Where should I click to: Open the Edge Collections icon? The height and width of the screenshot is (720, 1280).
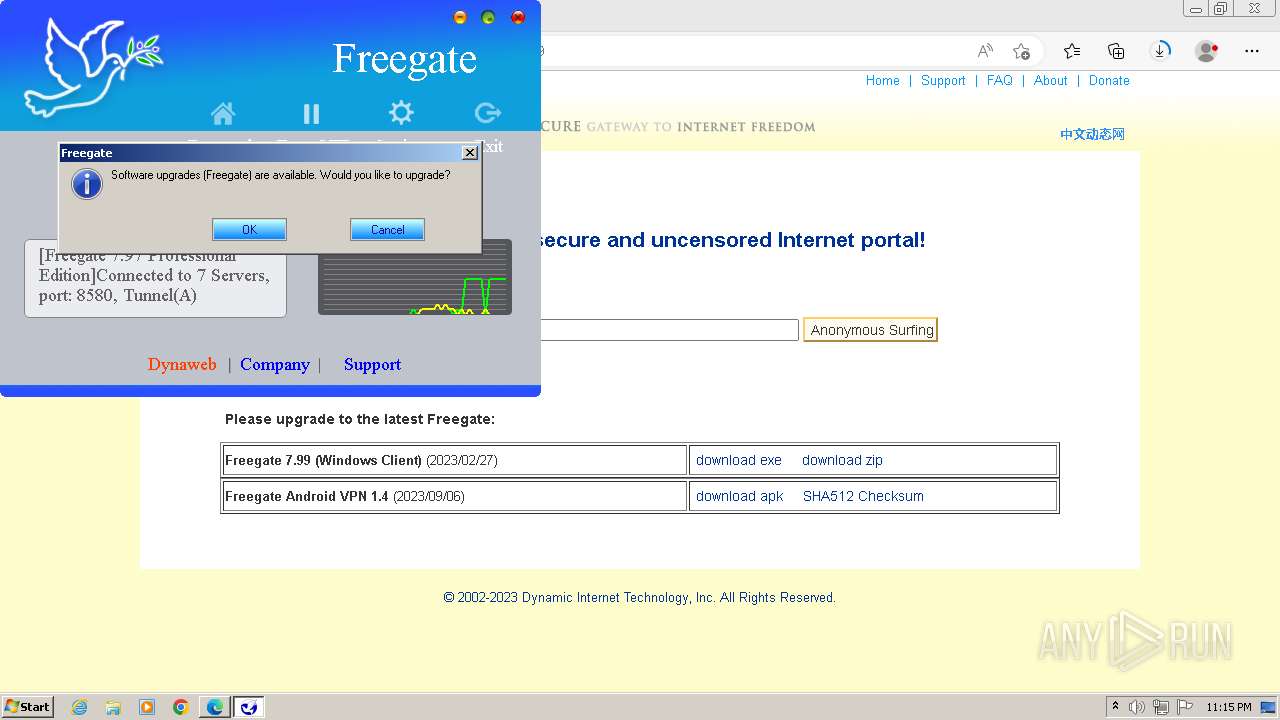[x=1116, y=51]
